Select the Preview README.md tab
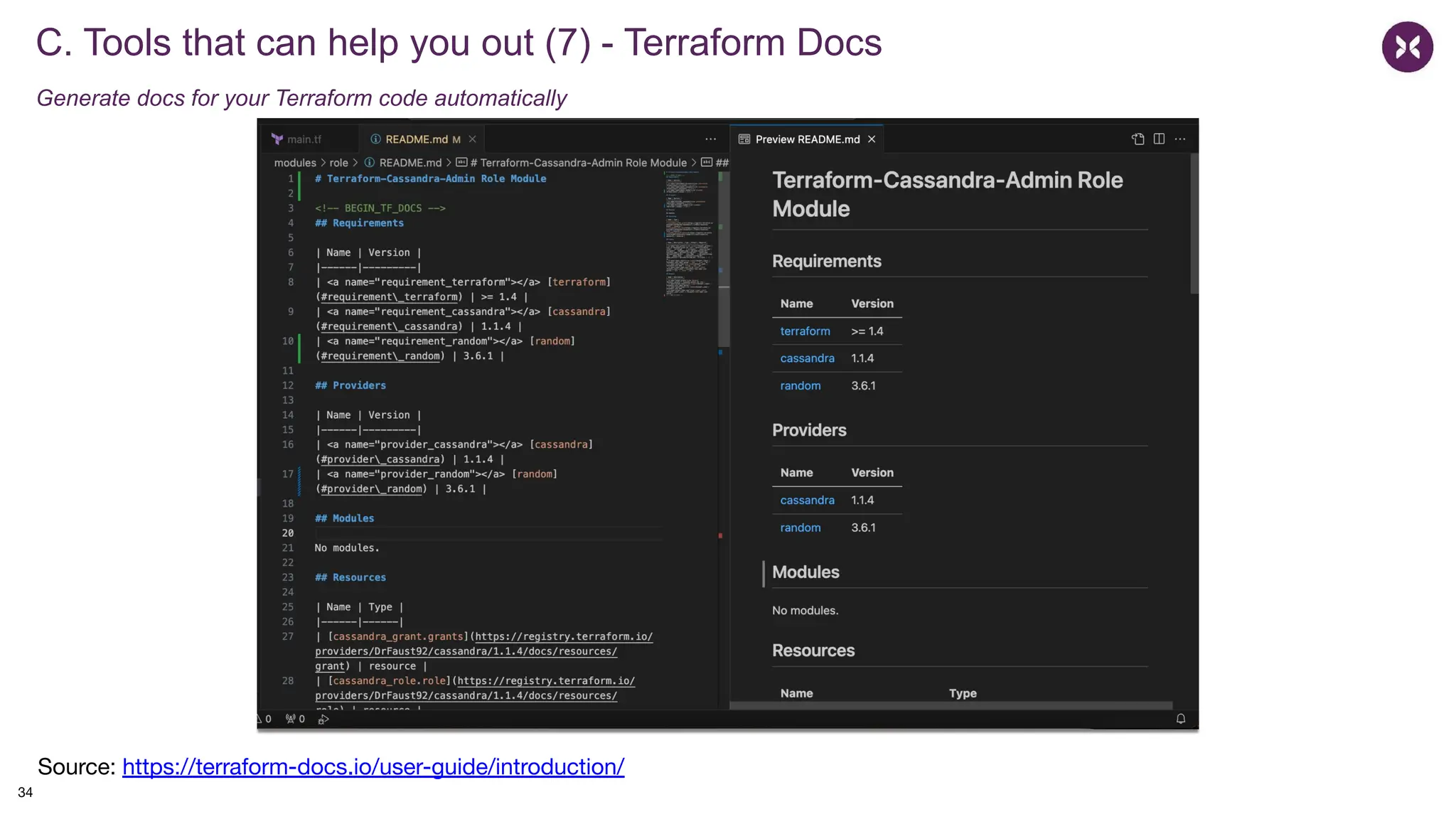The width and height of the screenshot is (1456, 819). (807, 139)
